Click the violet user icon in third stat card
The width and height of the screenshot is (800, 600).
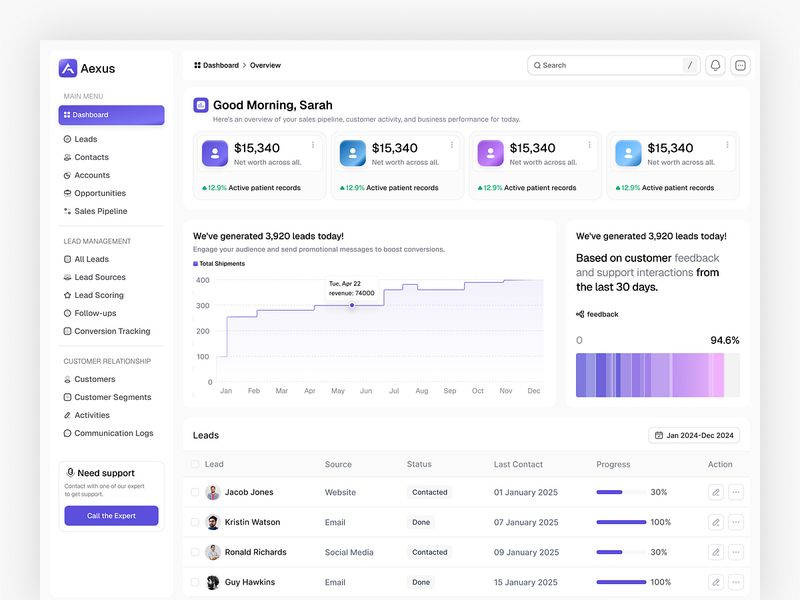(x=490, y=153)
